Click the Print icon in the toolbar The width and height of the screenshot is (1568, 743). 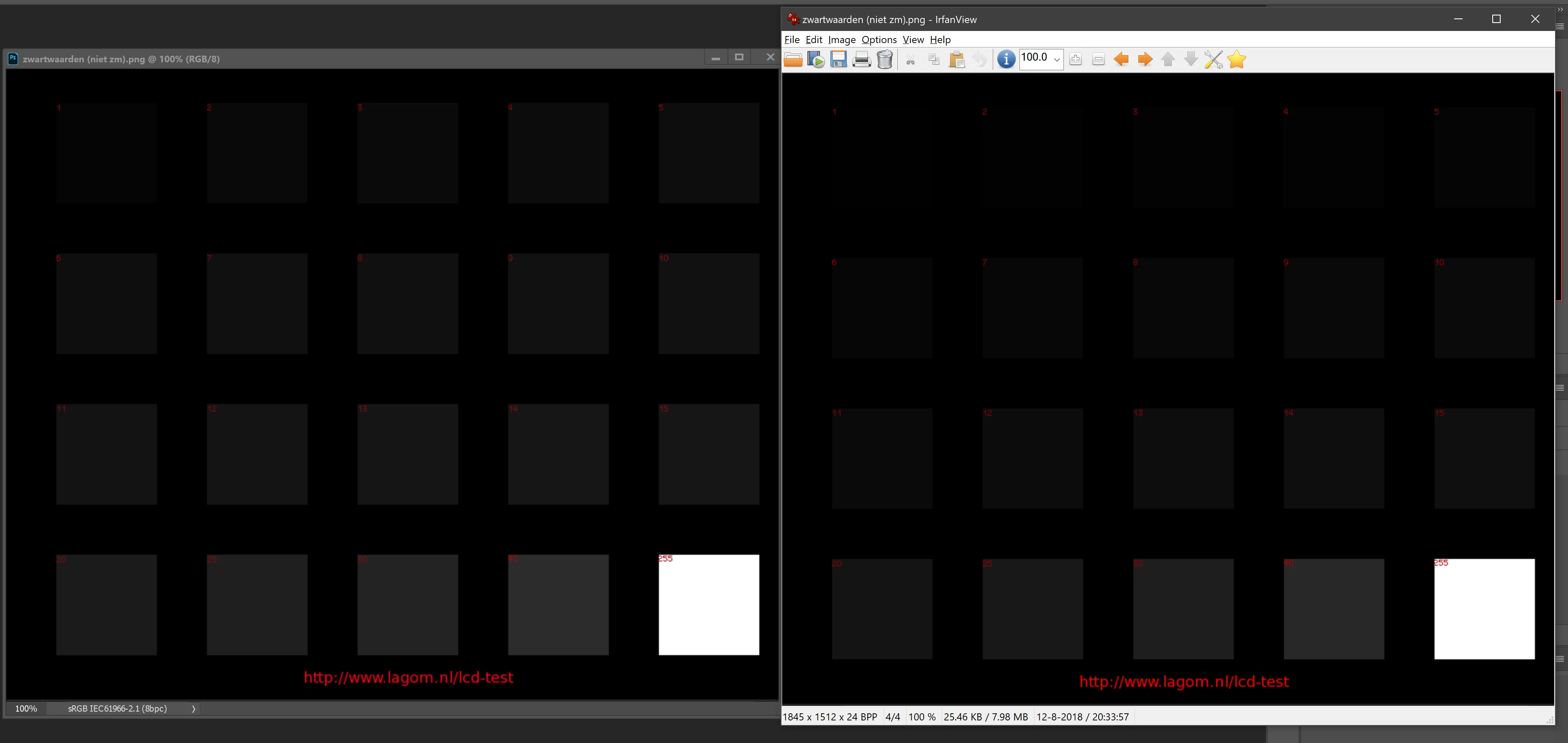pos(861,60)
